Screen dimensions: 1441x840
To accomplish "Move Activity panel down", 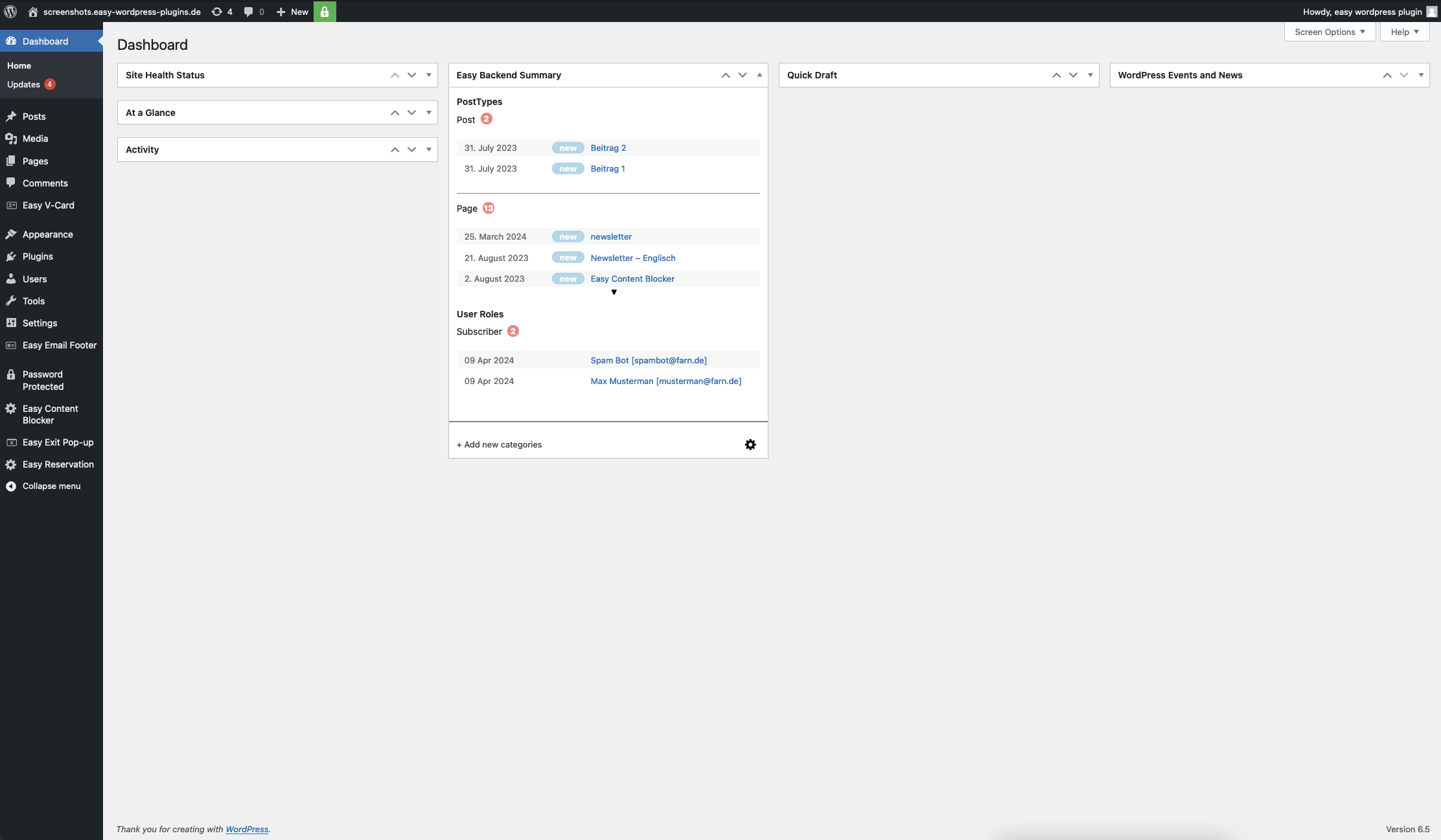I will [411, 150].
